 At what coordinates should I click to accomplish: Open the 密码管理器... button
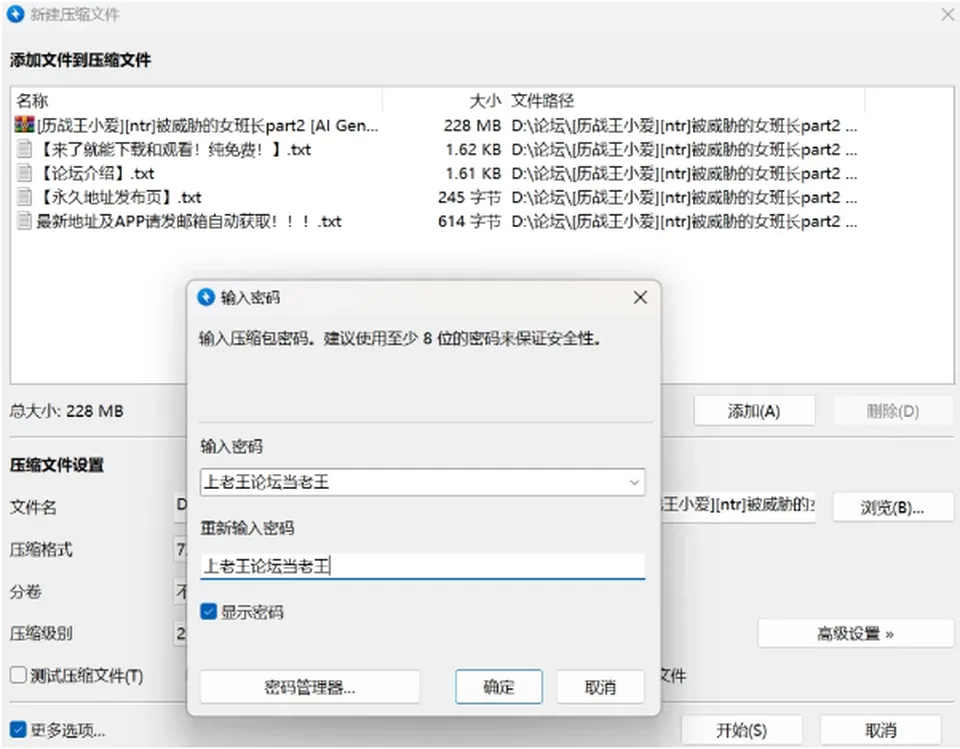(x=310, y=687)
